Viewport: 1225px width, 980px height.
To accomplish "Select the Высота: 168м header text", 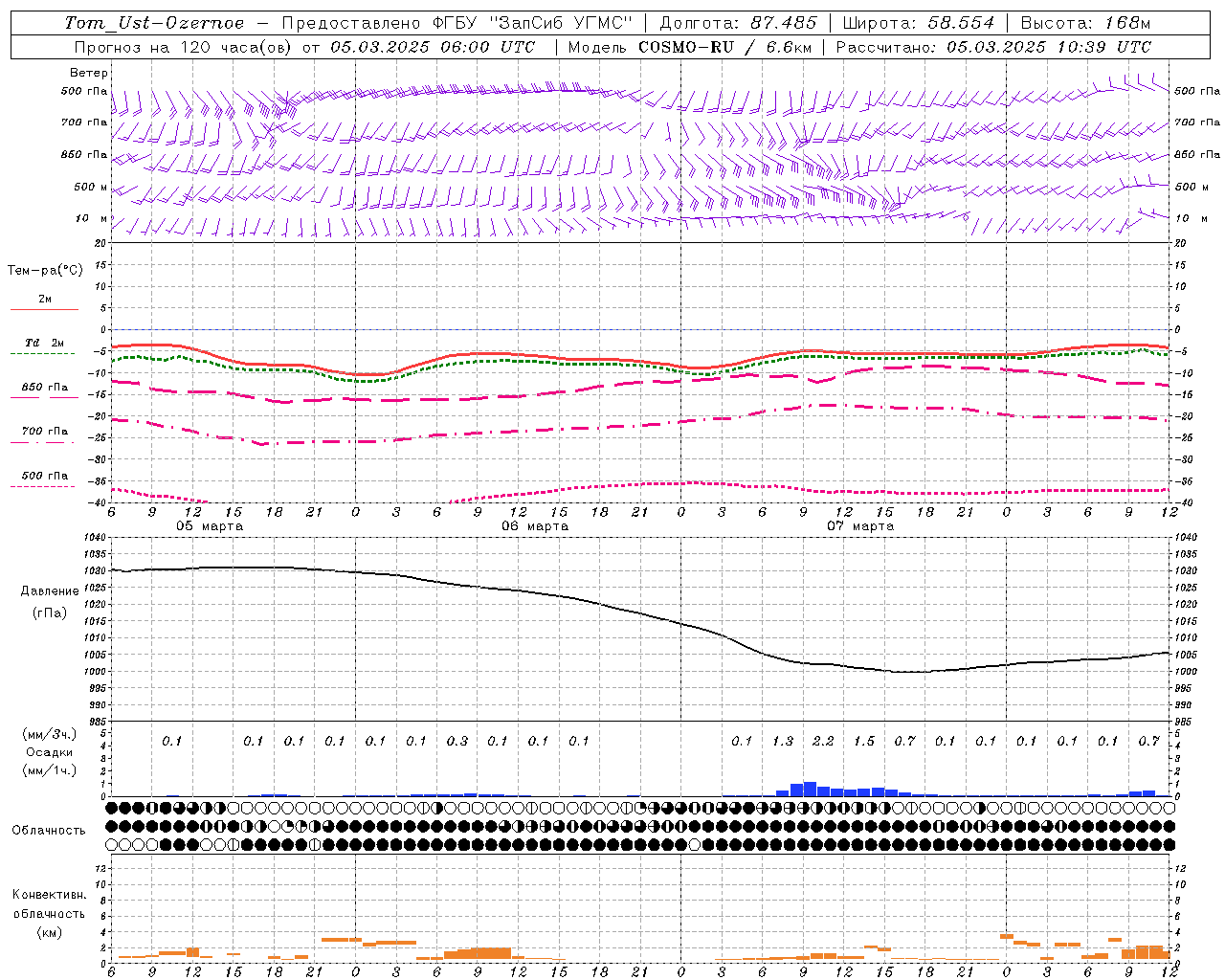I will (1085, 23).
